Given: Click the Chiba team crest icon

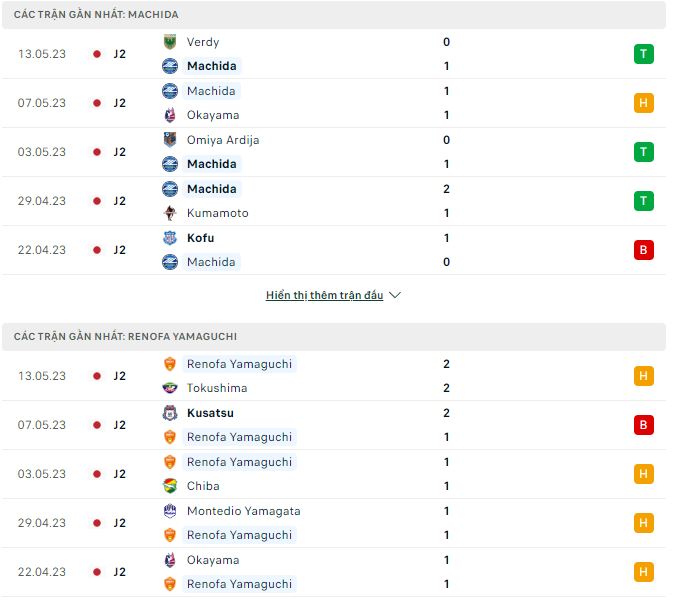Looking at the screenshot, I should (x=170, y=486).
